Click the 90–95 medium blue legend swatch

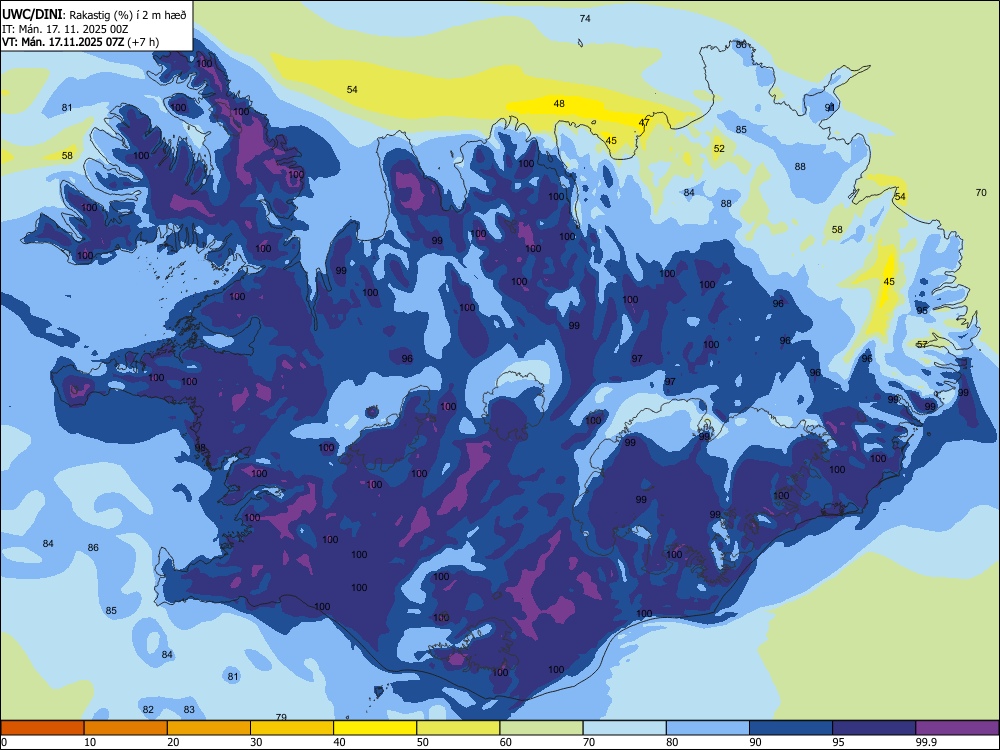tap(791, 728)
